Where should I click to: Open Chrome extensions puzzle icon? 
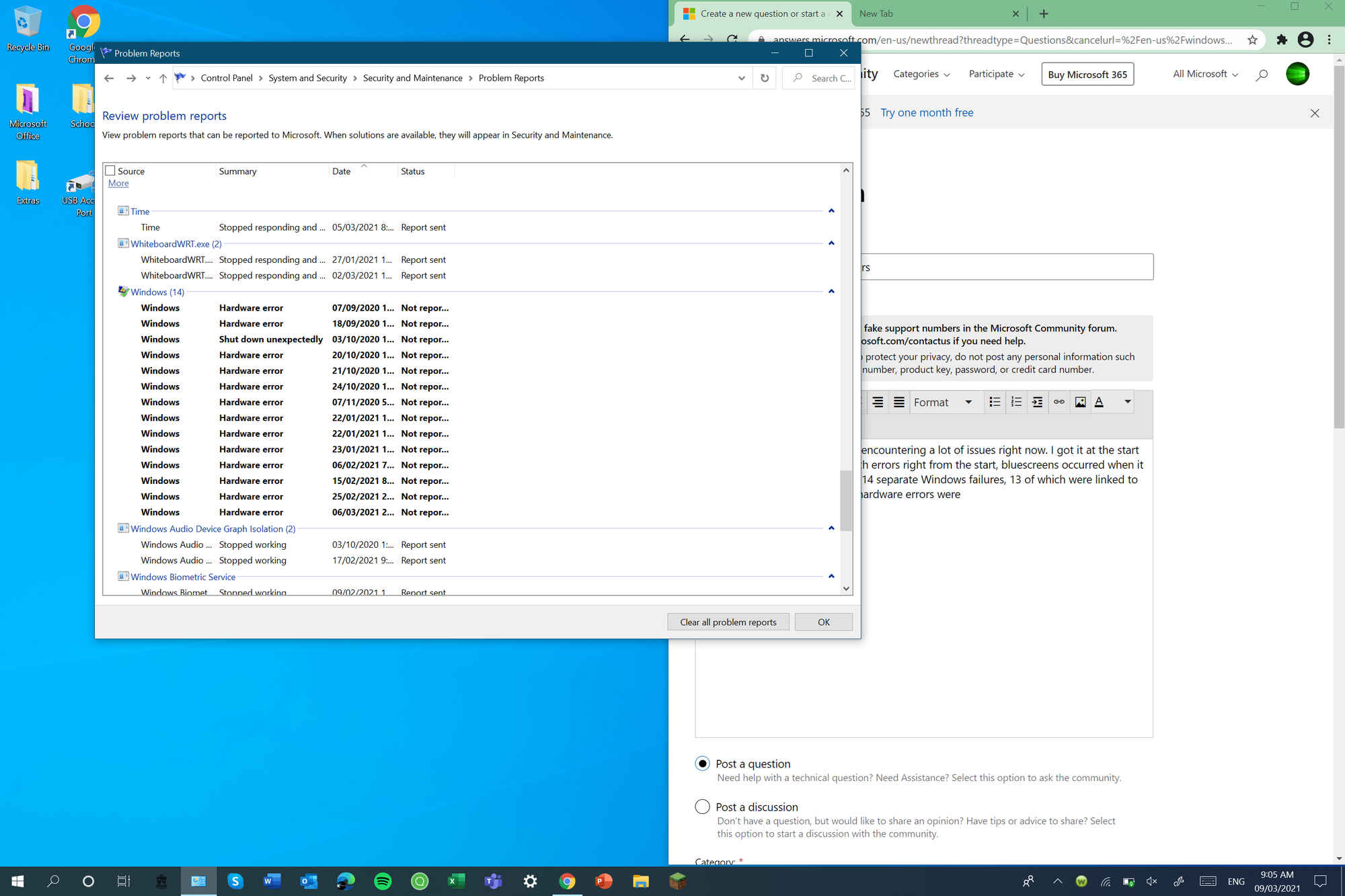pos(1282,40)
